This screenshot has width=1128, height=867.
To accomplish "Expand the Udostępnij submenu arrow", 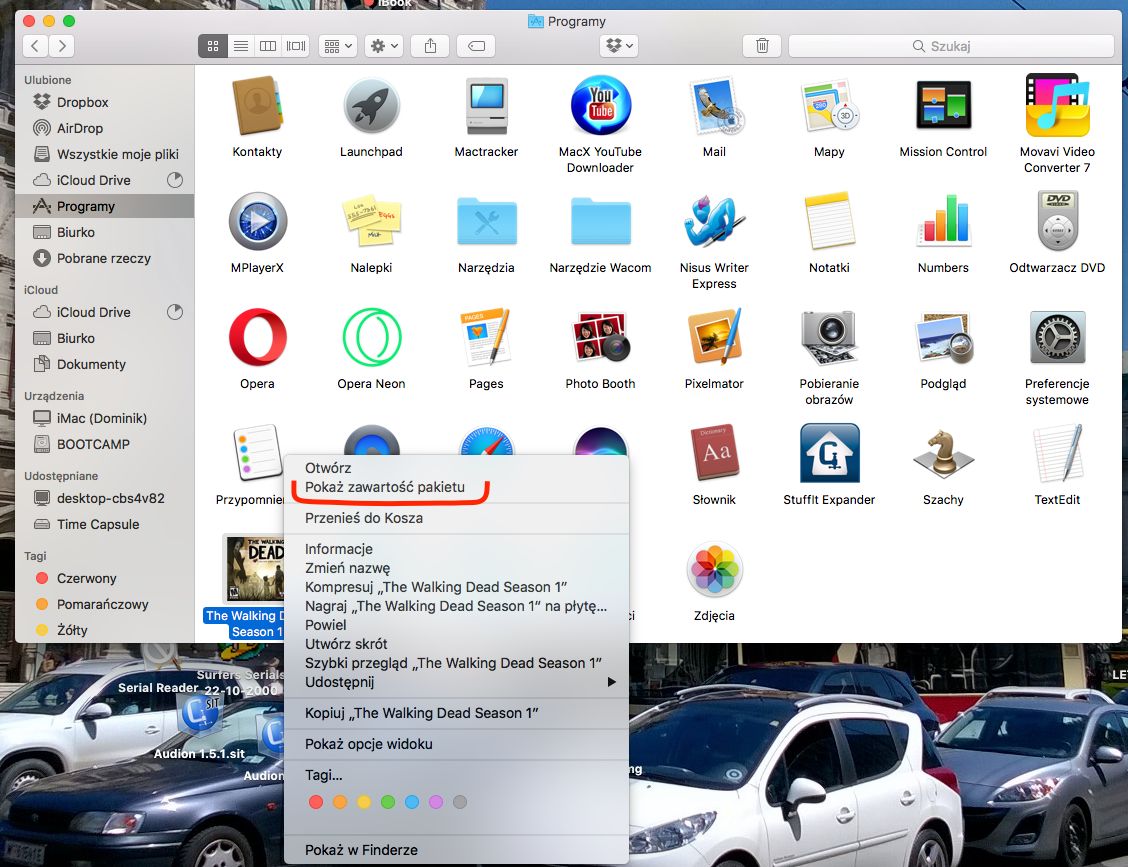I will tap(611, 682).
